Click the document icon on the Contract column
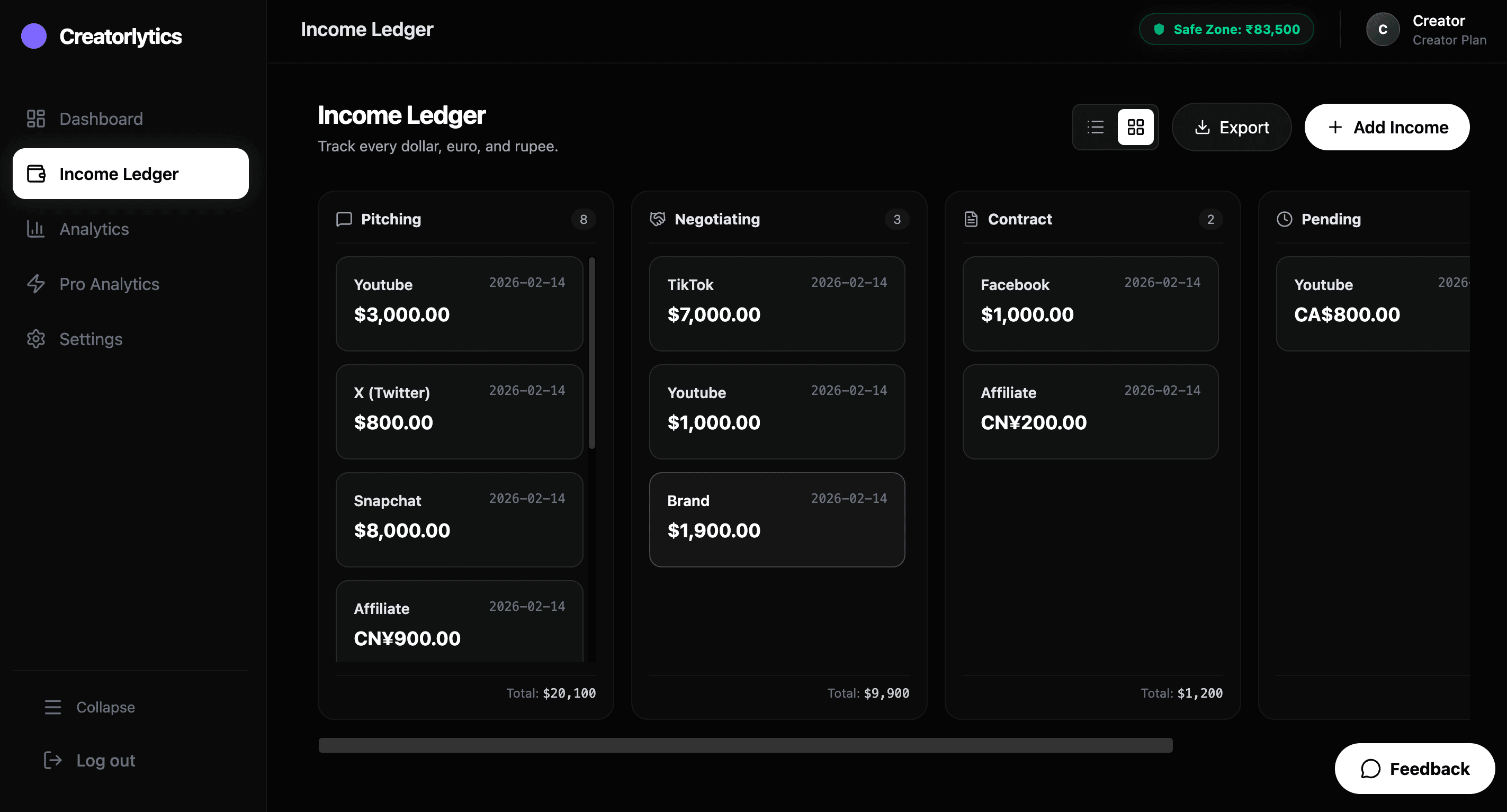The image size is (1507, 812). tap(971, 219)
